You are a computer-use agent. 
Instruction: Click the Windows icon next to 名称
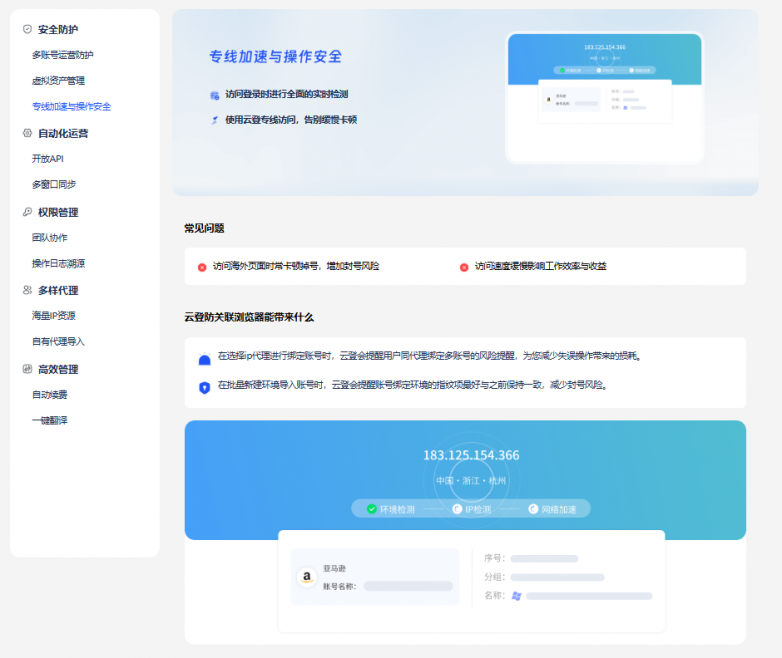point(516,596)
